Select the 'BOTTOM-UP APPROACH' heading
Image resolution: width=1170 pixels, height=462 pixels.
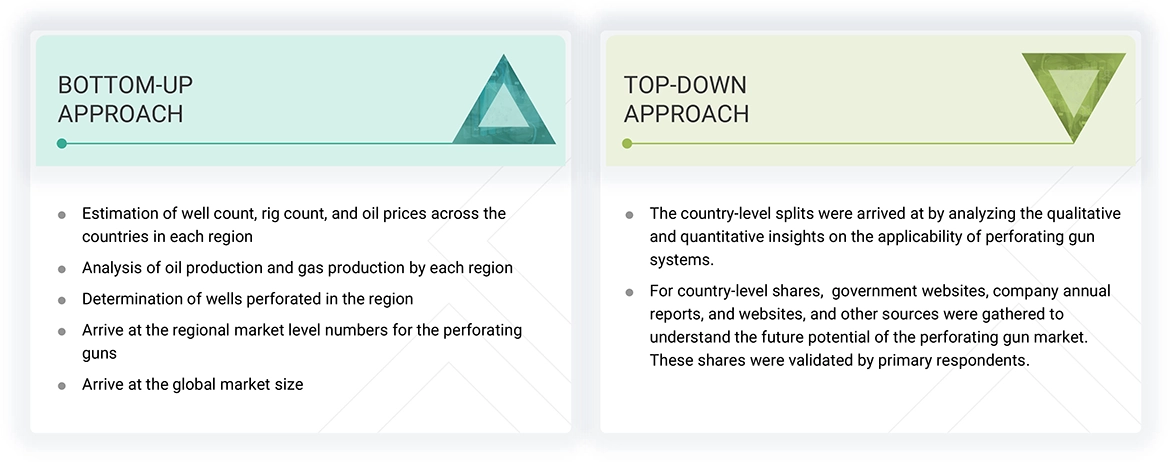click(120, 99)
